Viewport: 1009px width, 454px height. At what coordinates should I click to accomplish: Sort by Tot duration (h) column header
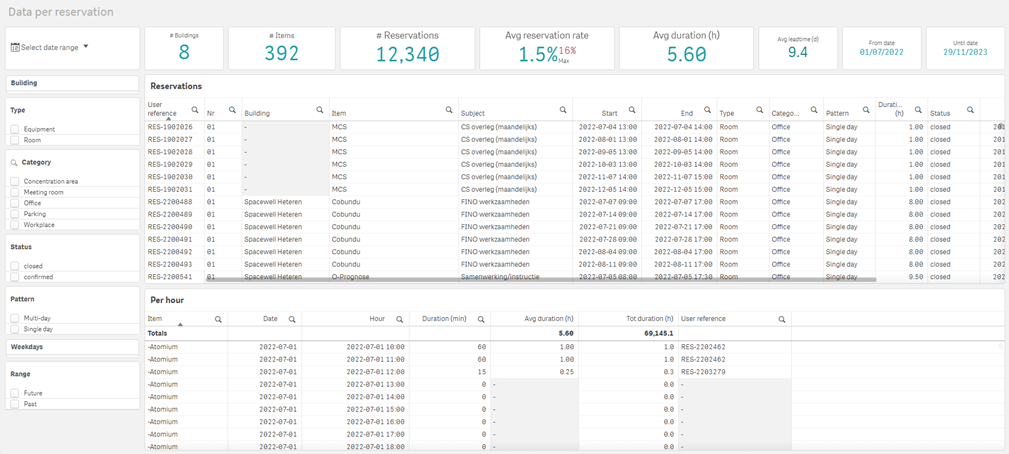[x=650, y=319]
